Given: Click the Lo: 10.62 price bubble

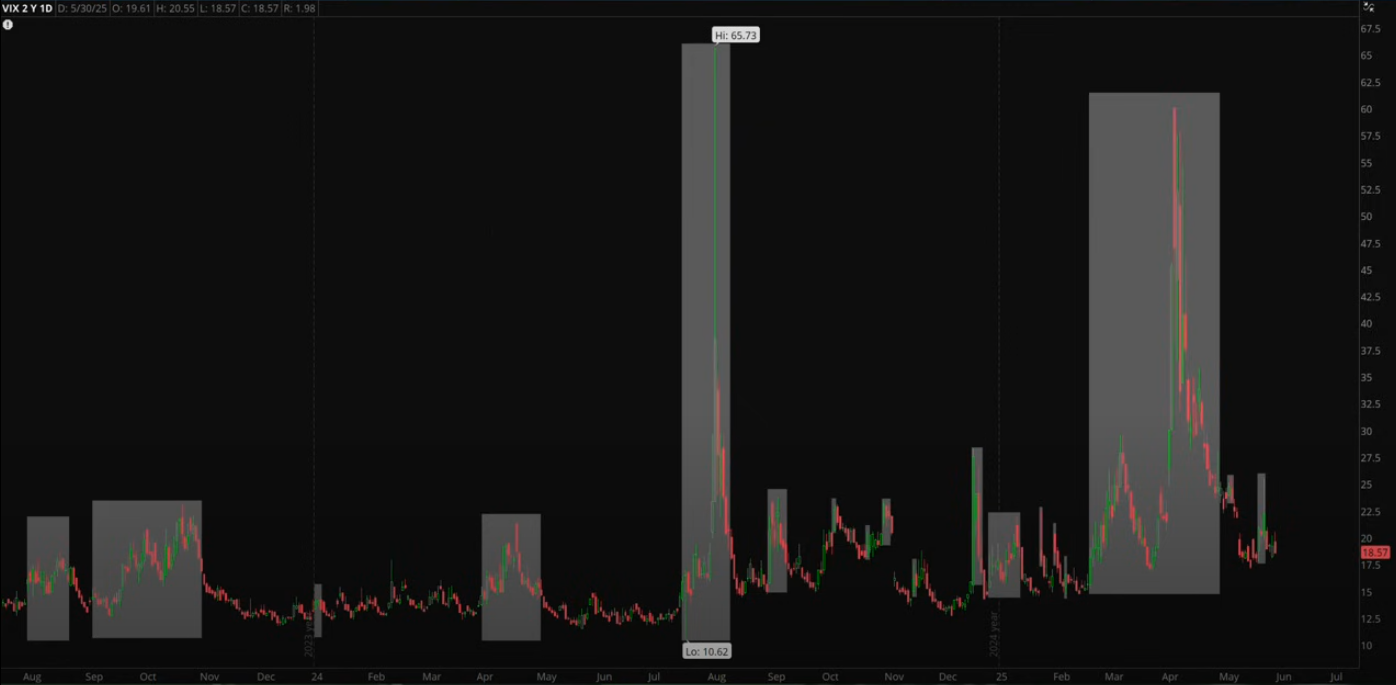Looking at the screenshot, I should [x=706, y=651].
